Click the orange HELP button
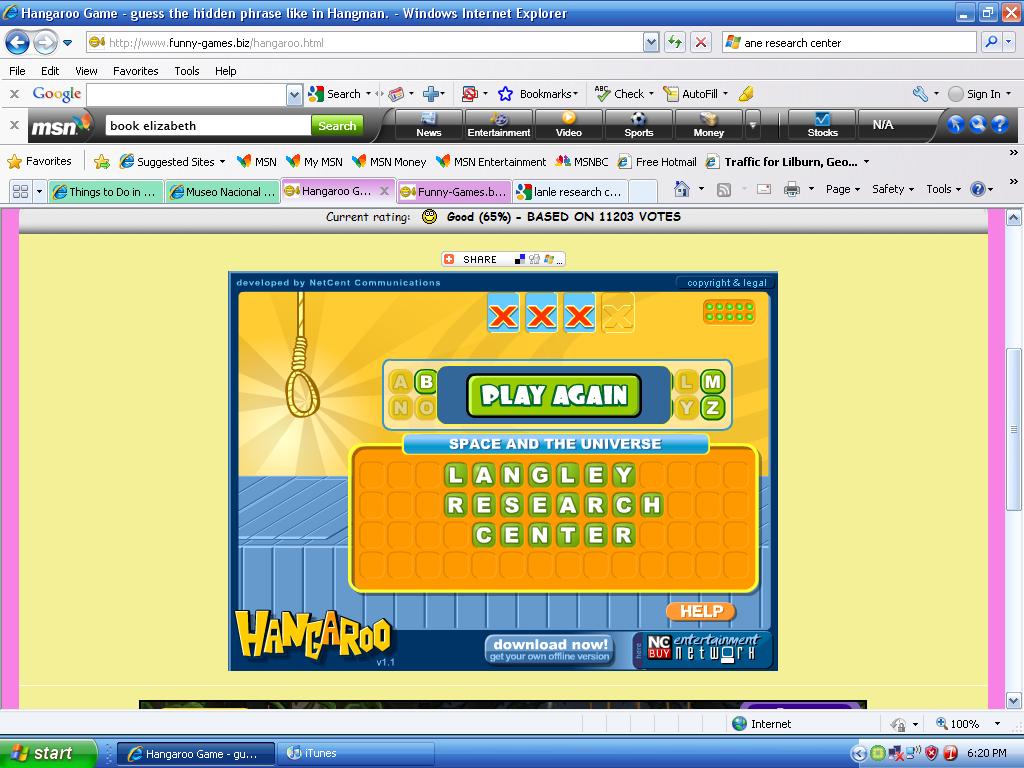Viewport: 1024px width, 768px height. [701, 611]
